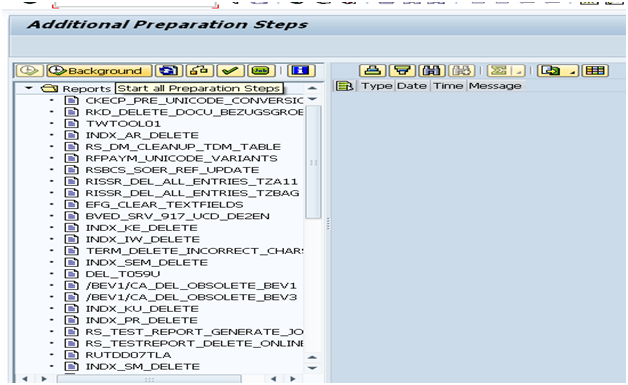
Task: Click the Type column header
Action: pos(376,86)
